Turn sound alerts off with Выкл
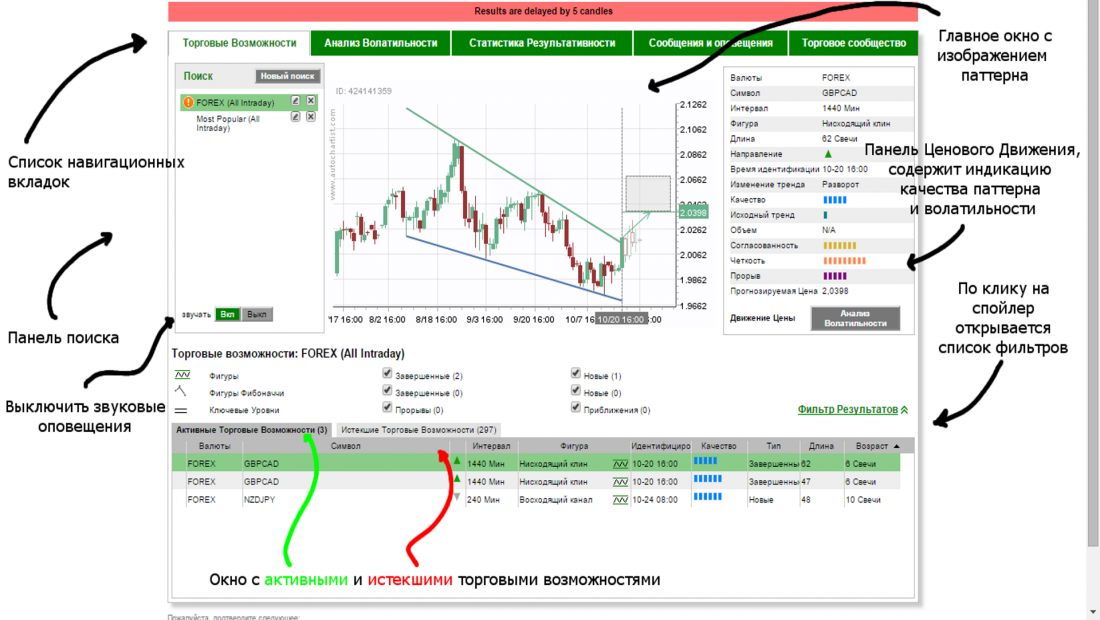The width and height of the screenshot is (1100, 620). coord(257,314)
